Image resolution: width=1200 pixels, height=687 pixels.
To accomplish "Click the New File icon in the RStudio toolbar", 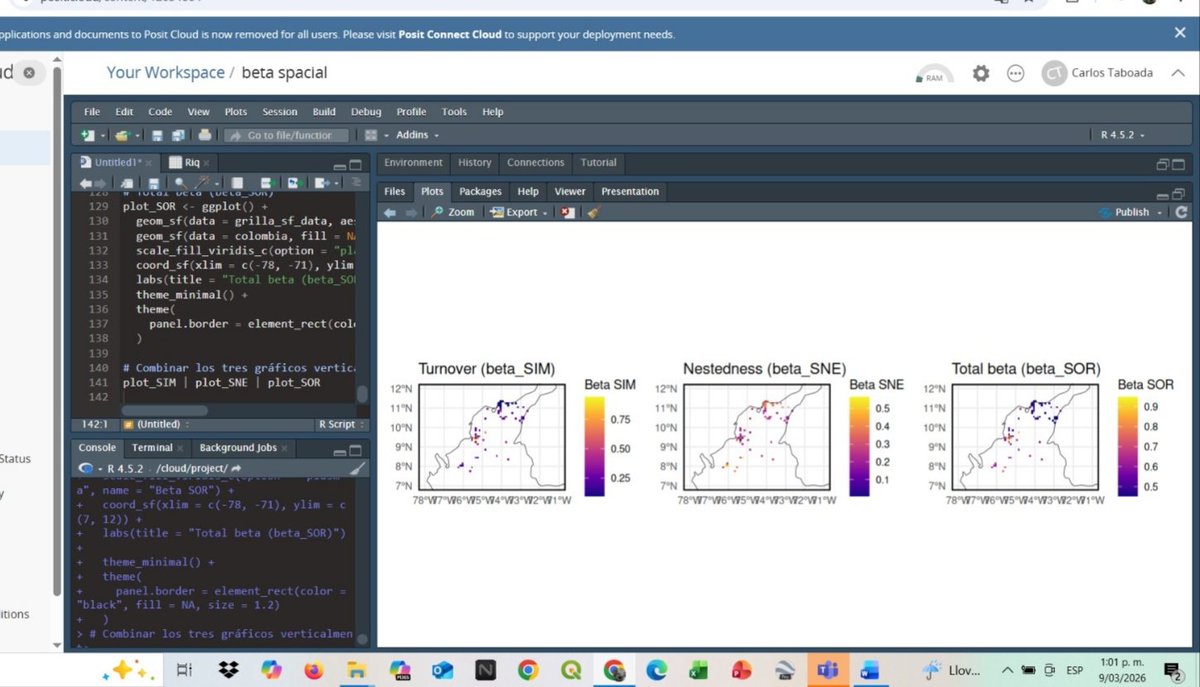I will coord(88,135).
